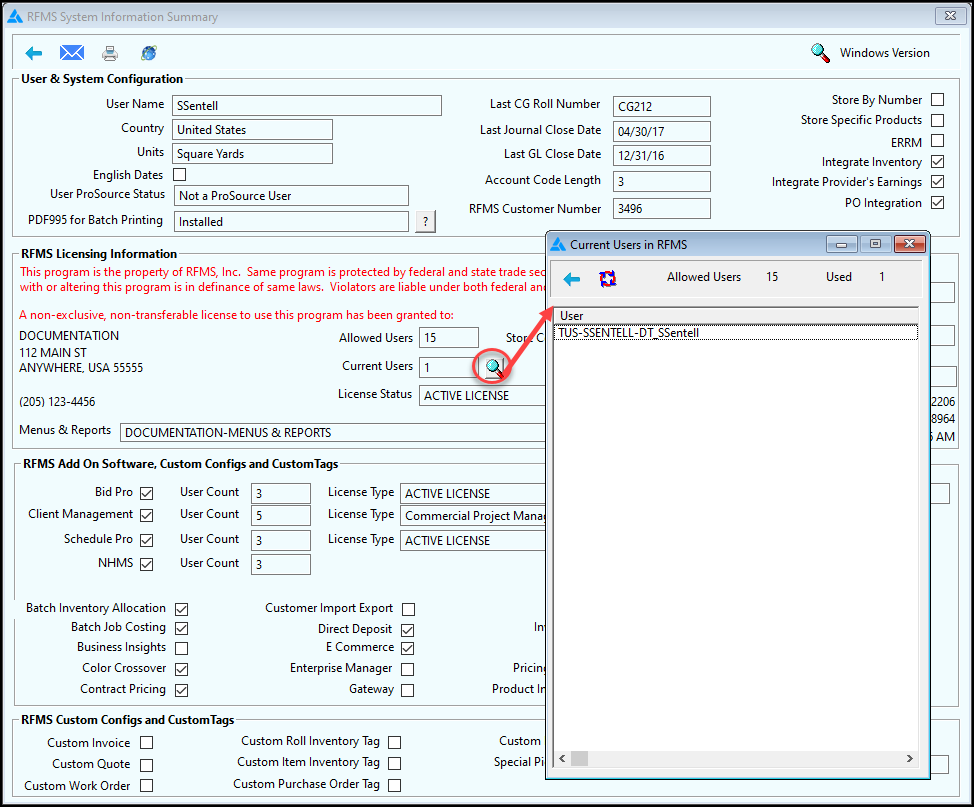
Task: Click the horizontal scrollbar left arrow
Action: 562,759
